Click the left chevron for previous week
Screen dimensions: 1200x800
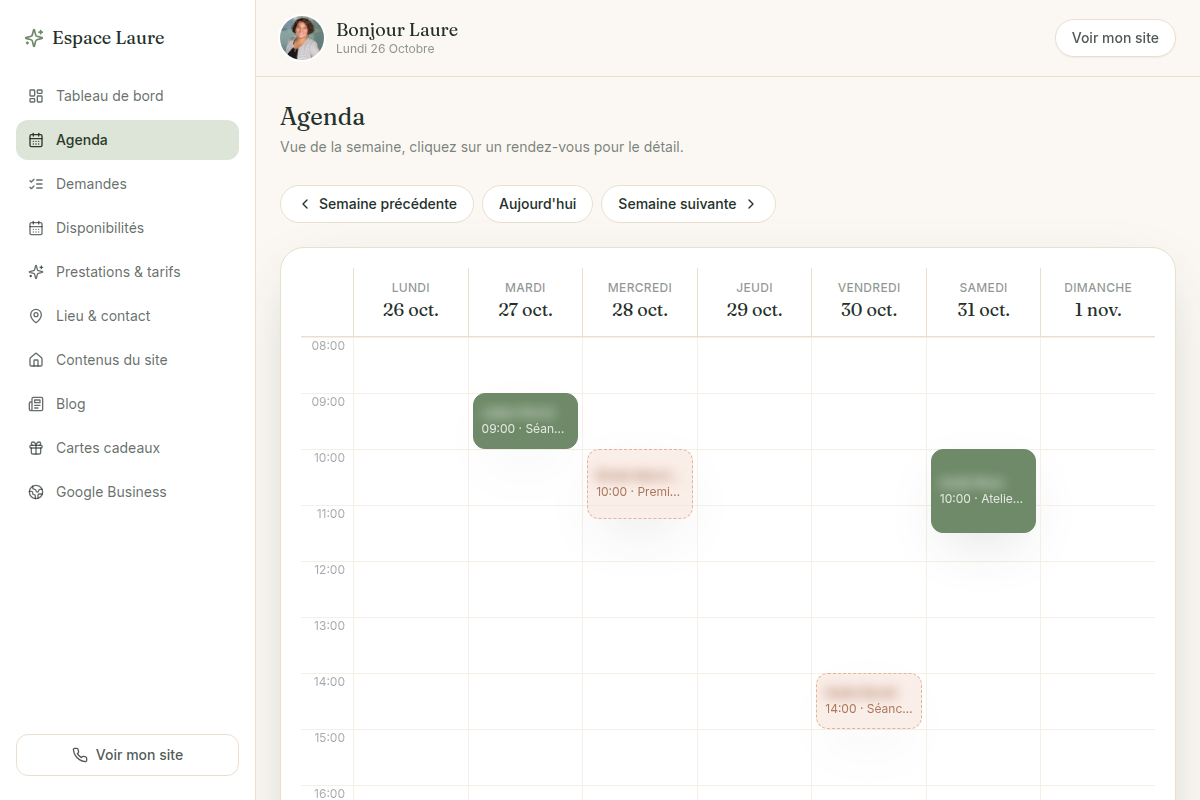tap(305, 204)
